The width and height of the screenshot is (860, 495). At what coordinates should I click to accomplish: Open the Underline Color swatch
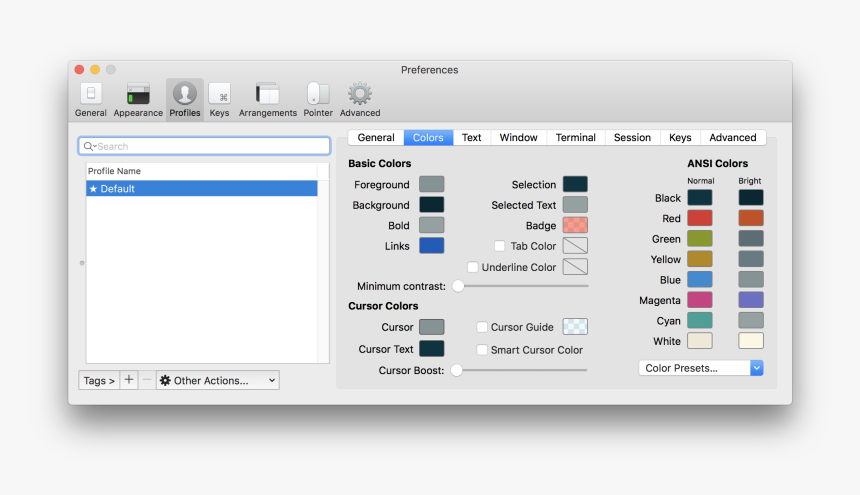point(575,266)
